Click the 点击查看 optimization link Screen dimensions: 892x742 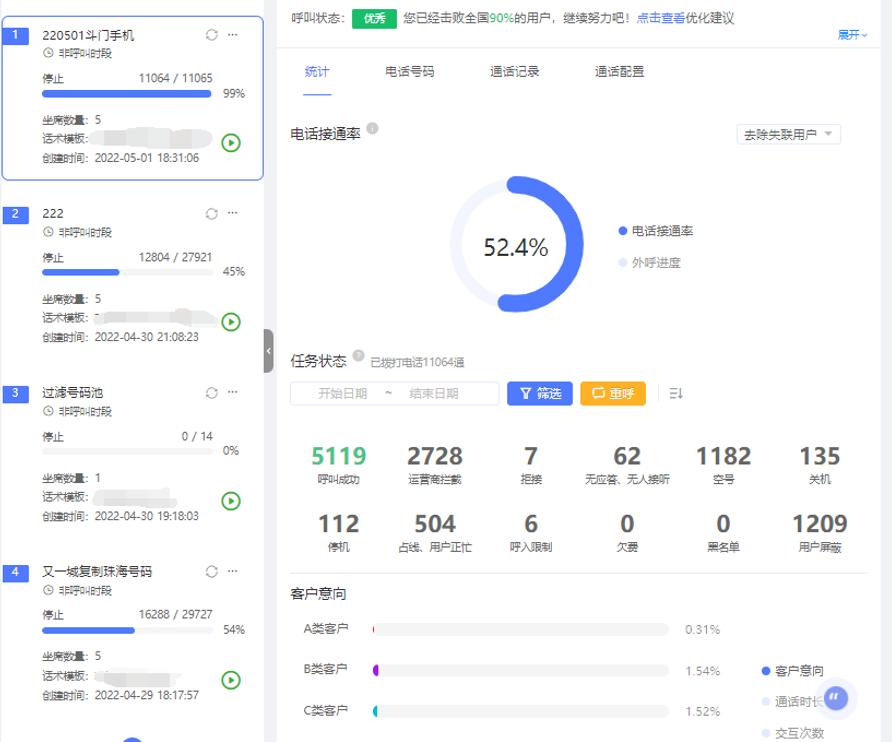point(660,18)
